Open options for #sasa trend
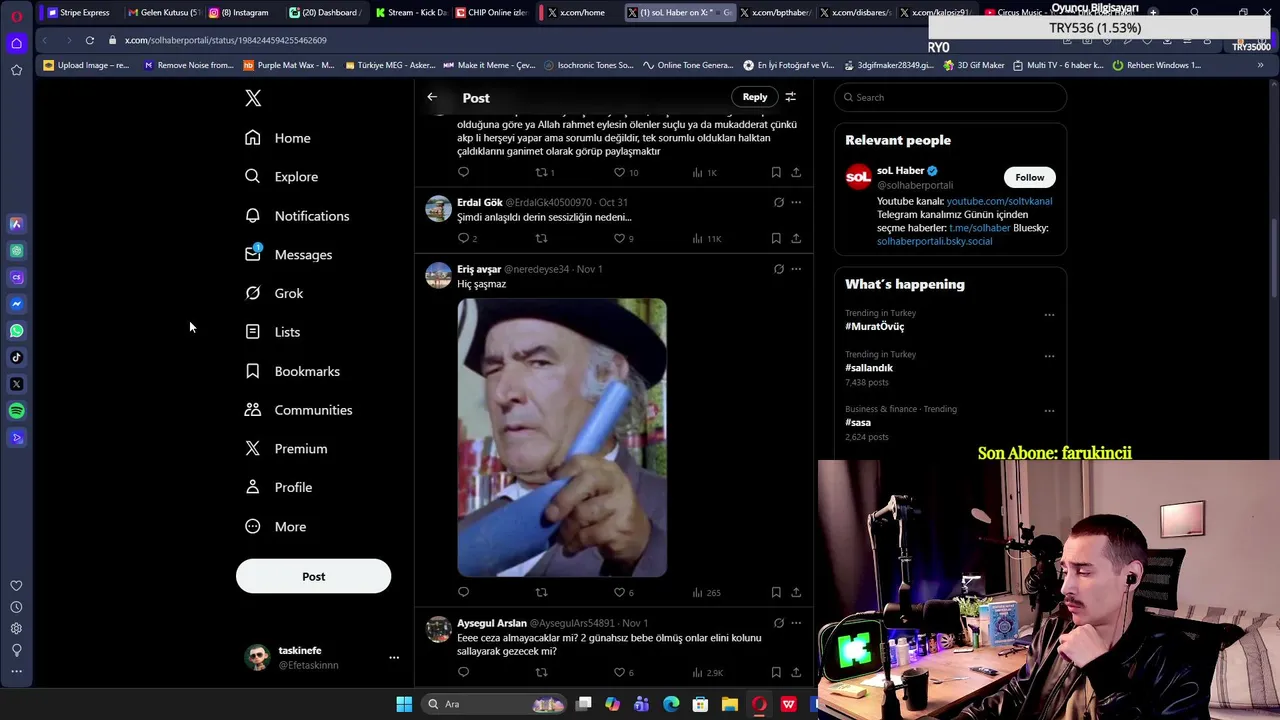The image size is (1280, 720). click(x=1049, y=410)
